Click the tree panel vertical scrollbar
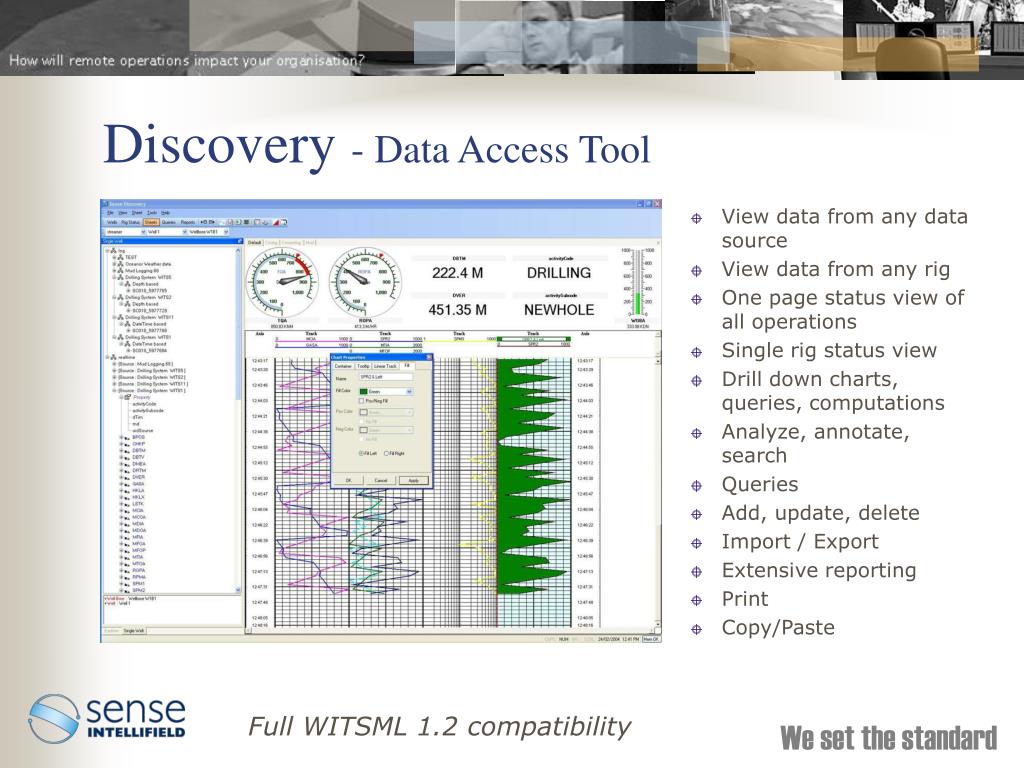The width and height of the screenshot is (1024, 768). (x=238, y=419)
